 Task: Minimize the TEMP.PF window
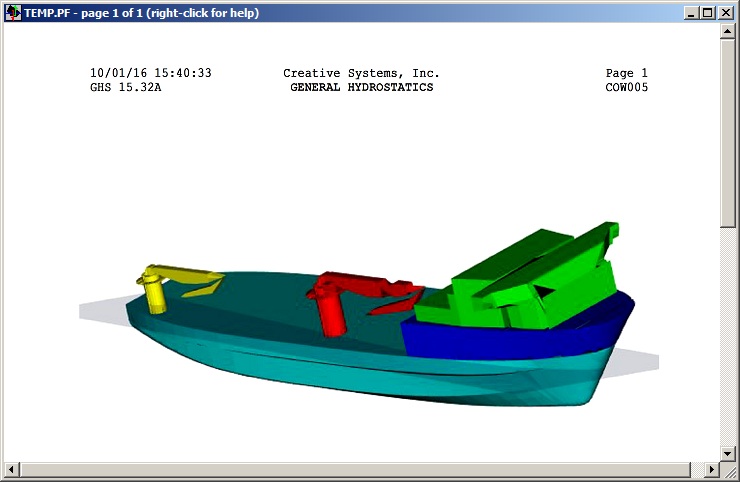coord(691,12)
